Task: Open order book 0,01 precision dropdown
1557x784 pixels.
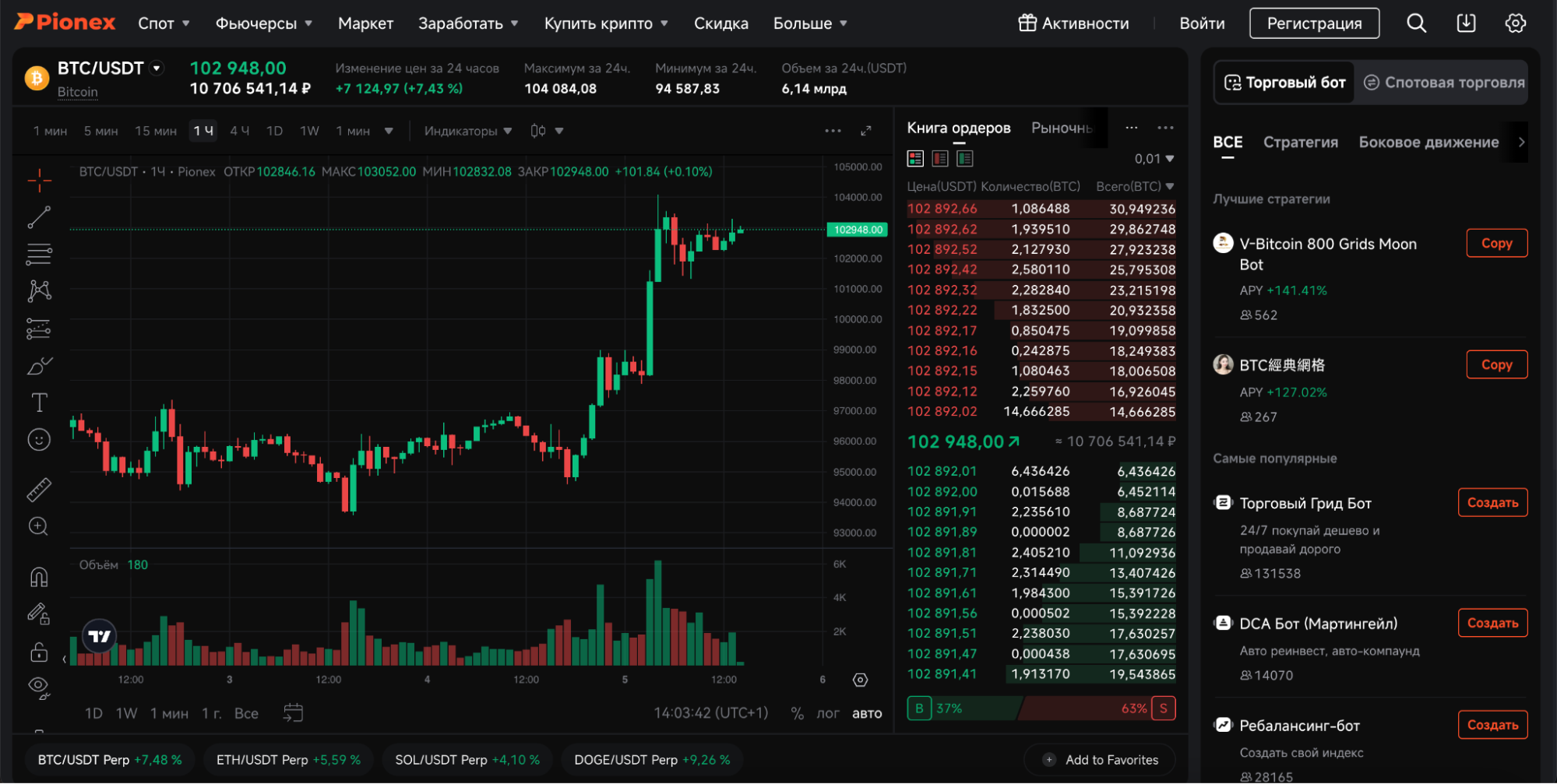Action: click(1154, 159)
